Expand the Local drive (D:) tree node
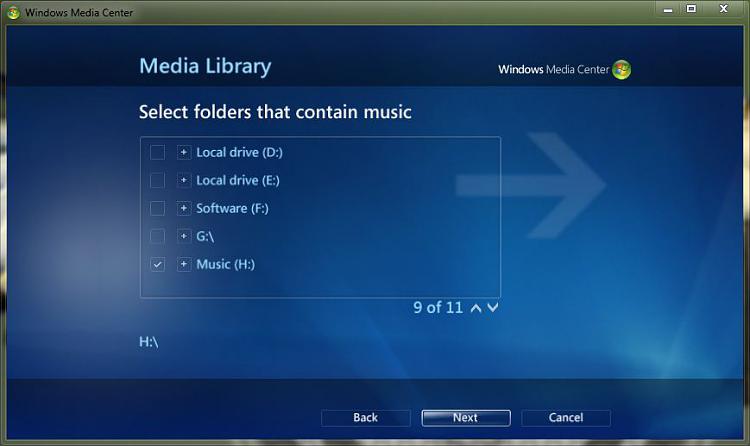 [184, 153]
